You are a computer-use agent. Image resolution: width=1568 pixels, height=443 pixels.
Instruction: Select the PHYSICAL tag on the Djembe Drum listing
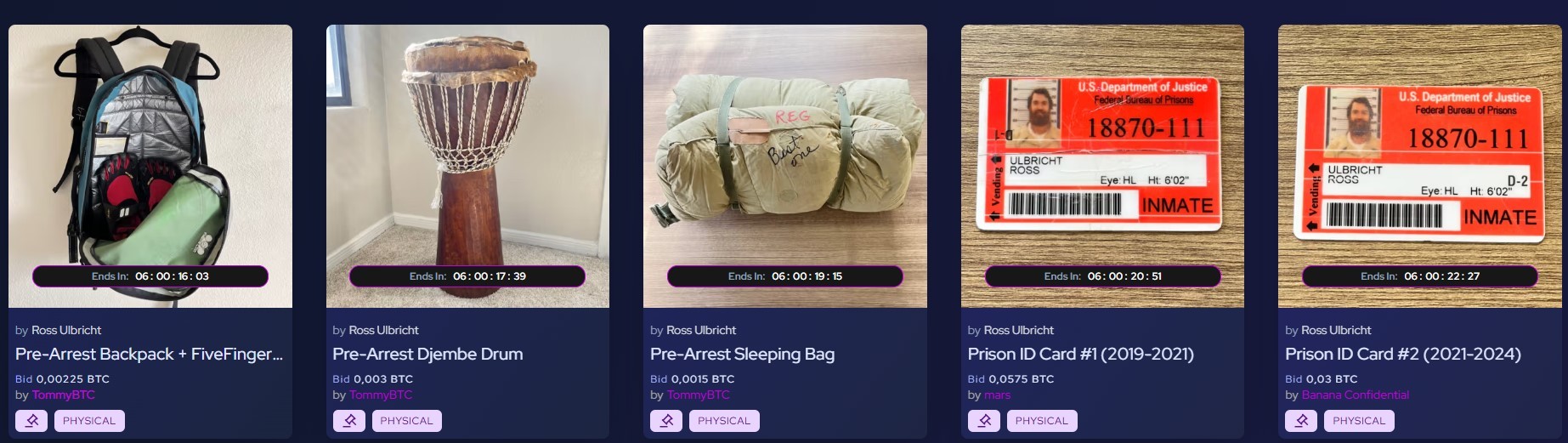[406, 421]
